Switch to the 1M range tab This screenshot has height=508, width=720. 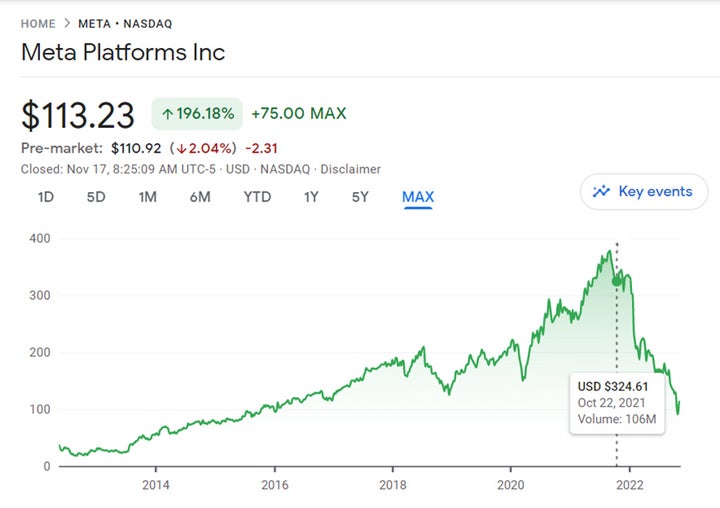(x=147, y=197)
